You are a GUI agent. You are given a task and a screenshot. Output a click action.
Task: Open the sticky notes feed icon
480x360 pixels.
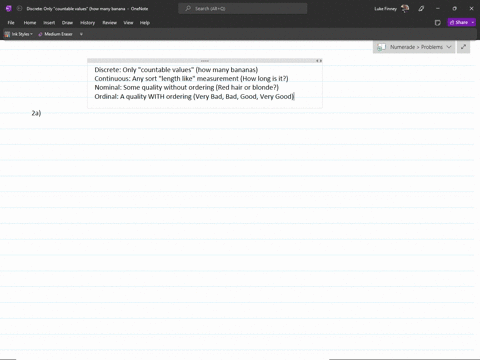click(438, 23)
